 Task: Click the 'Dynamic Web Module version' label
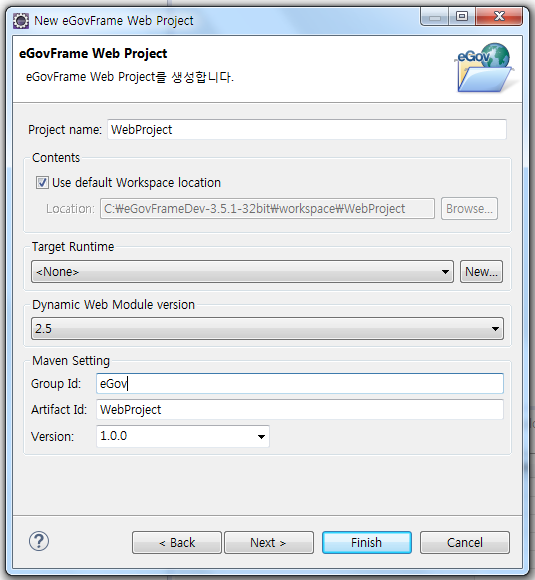113,304
